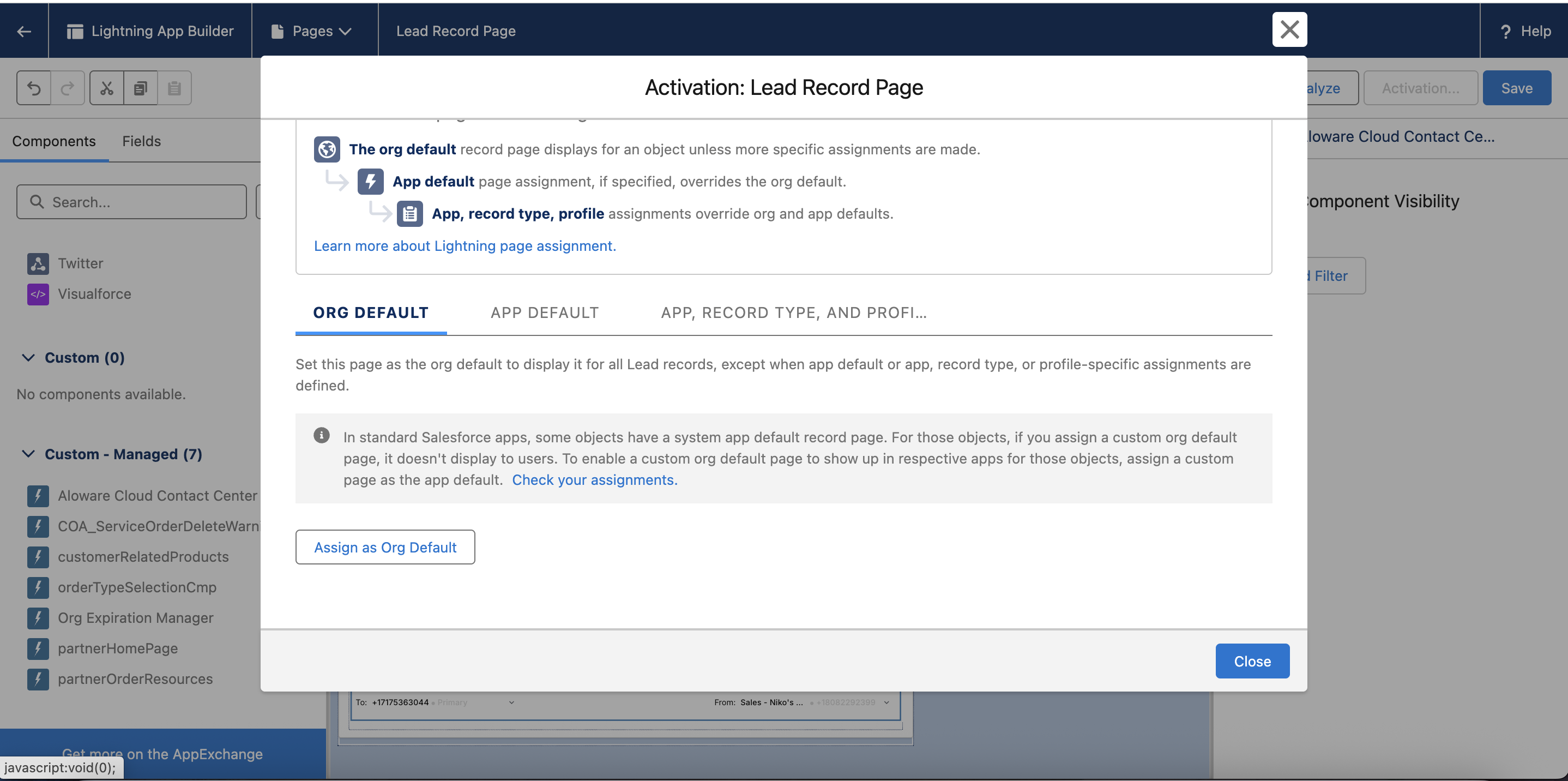Image resolution: width=1568 pixels, height=781 pixels.
Task: Click the org default globe icon
Action: click(x=327, y=149)
